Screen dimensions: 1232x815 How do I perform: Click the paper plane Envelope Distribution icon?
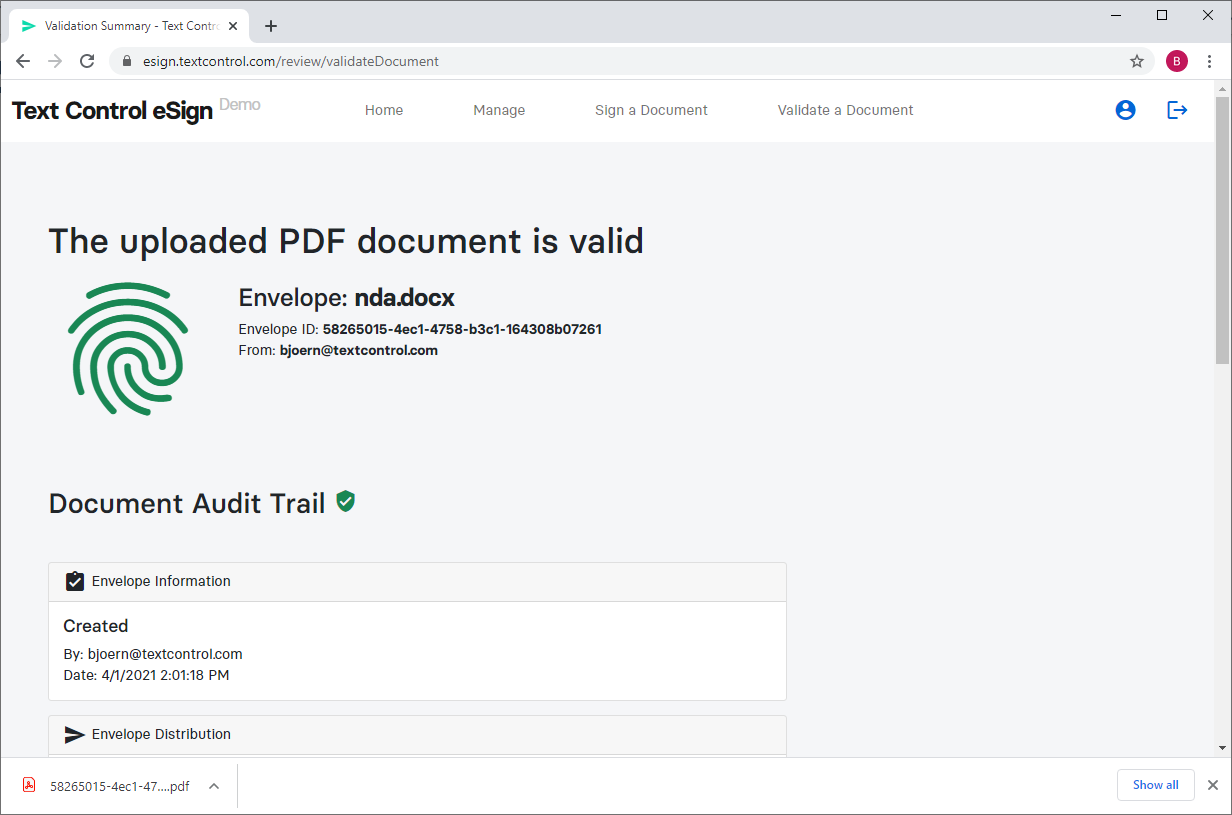74,735
